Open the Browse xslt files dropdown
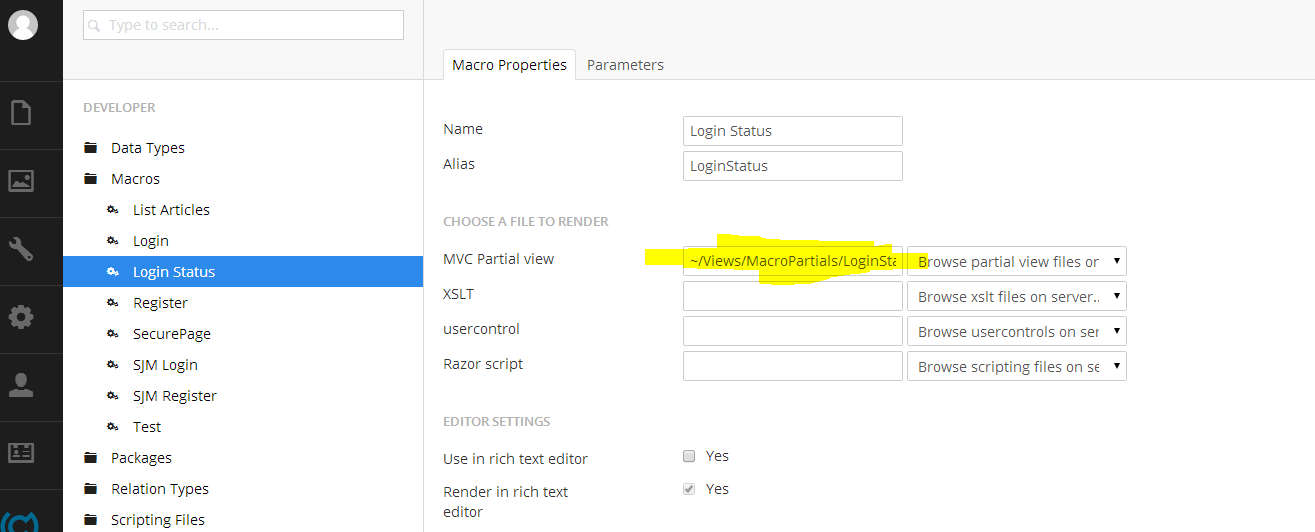 (x=1017, y=297)
